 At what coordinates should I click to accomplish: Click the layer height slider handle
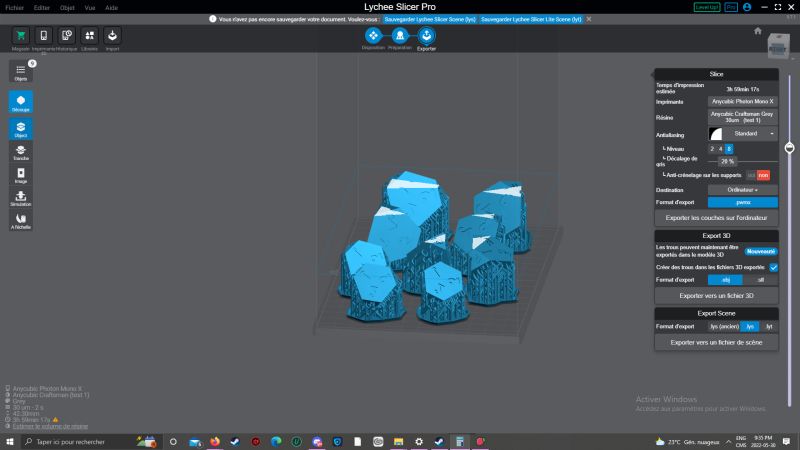pyautogui.click(x=789, y=148)
